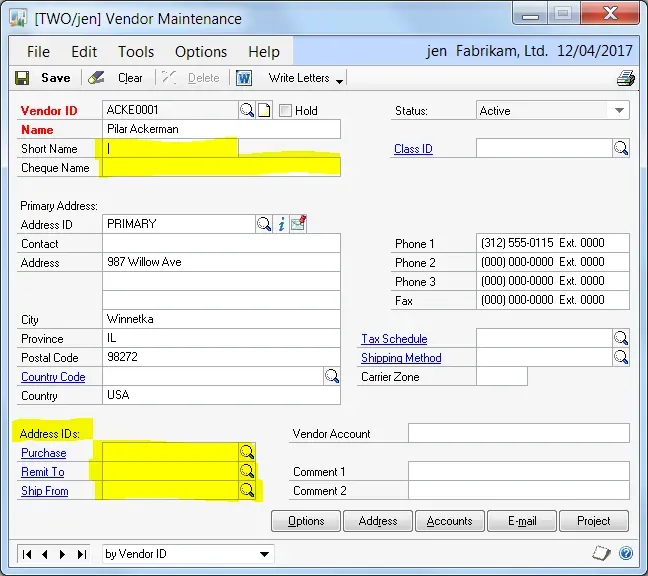The width and height of the screenshot is (648, 576).
Task: Click the Class ID lookup magnifier
Action: (x=621, y=149)
